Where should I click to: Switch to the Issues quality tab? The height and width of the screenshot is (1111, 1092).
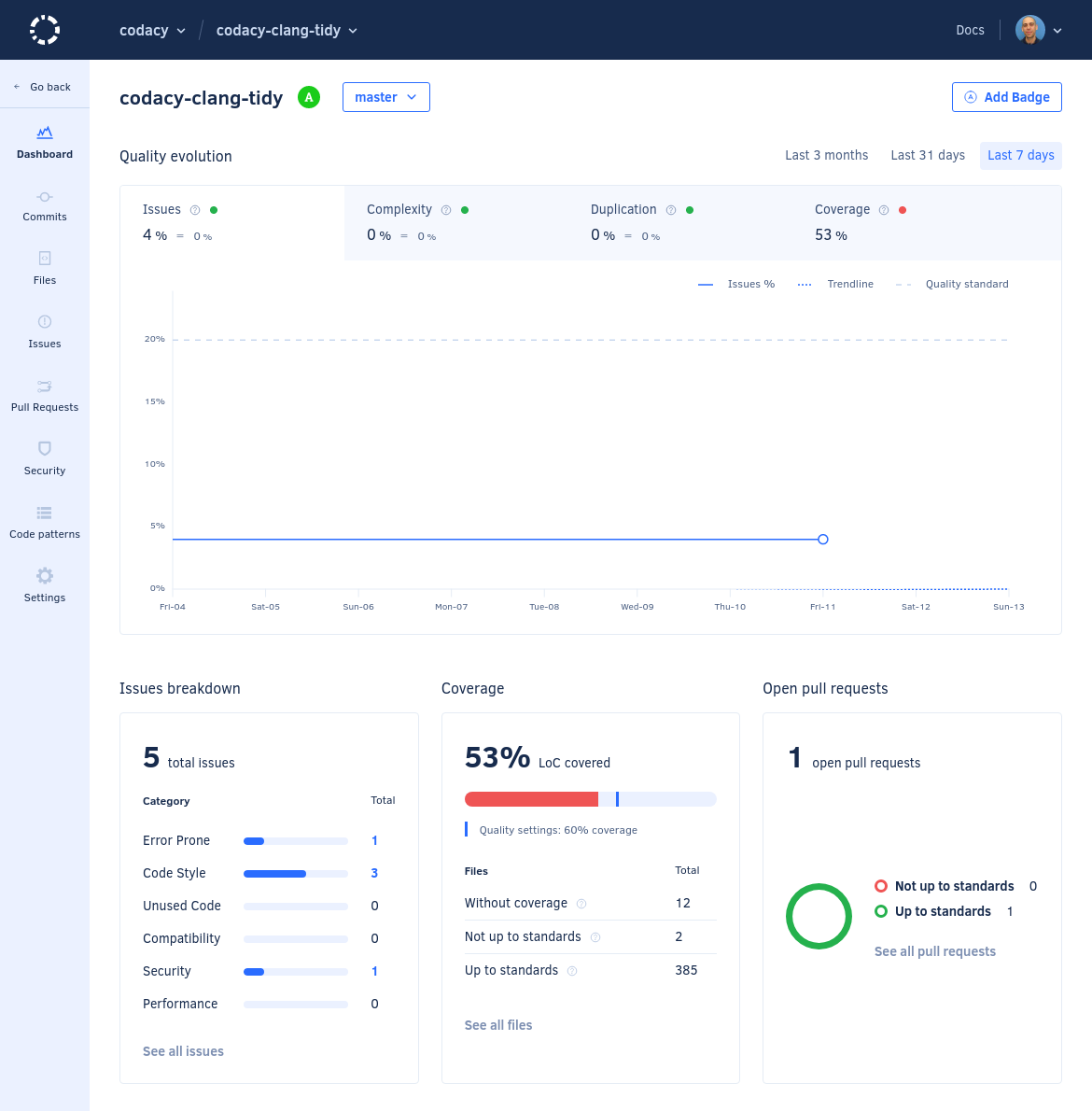(232, 223)
